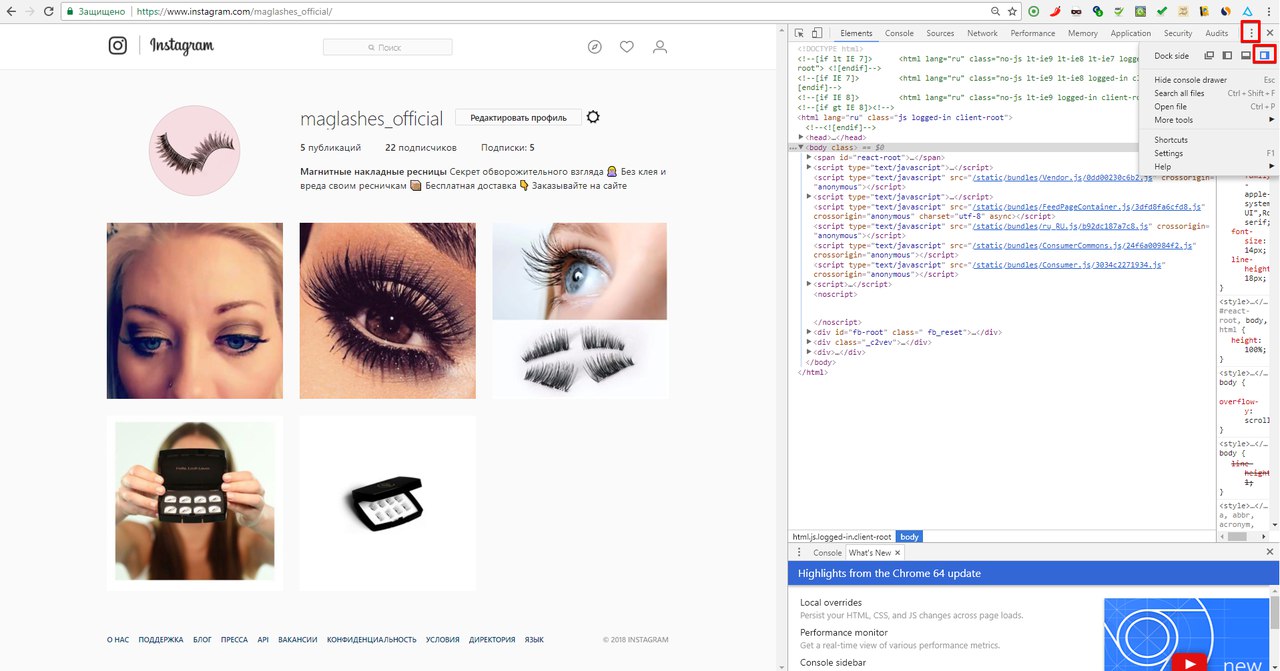This screenshot has width=1280, height=671.
Task: Open the Chrome three-dot menu
Action: pyautogui.click(x=1268, y=11)
